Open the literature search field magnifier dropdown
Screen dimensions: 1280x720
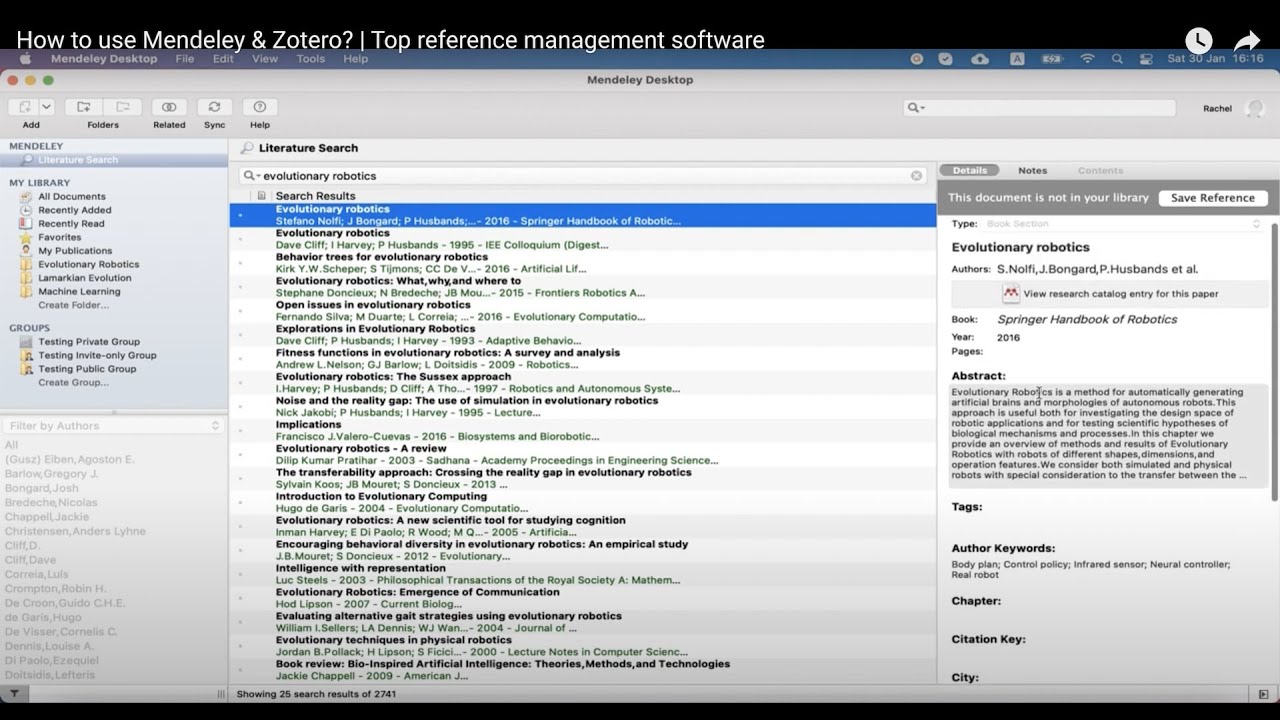[x=250, y=176]
